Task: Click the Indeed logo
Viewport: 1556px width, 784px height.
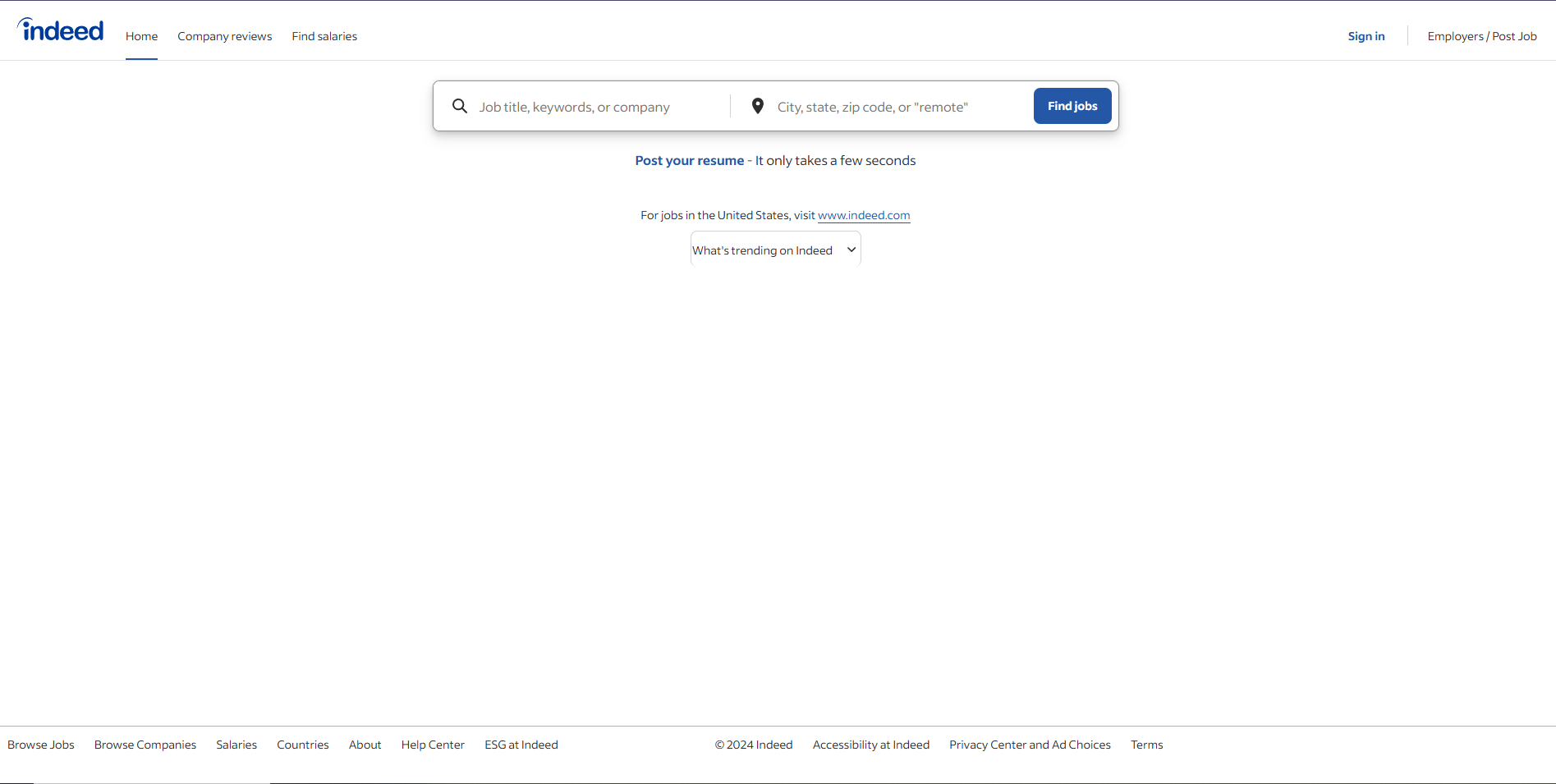Action: tap(61, 30)
